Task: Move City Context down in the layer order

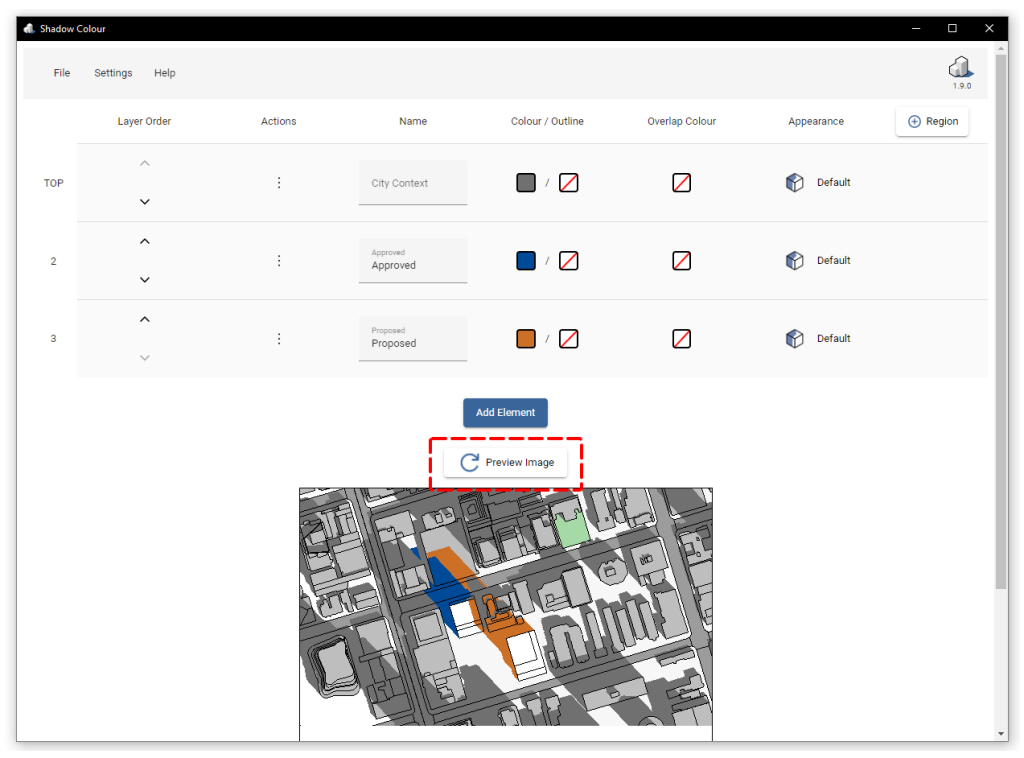Action: click(144, 201)
